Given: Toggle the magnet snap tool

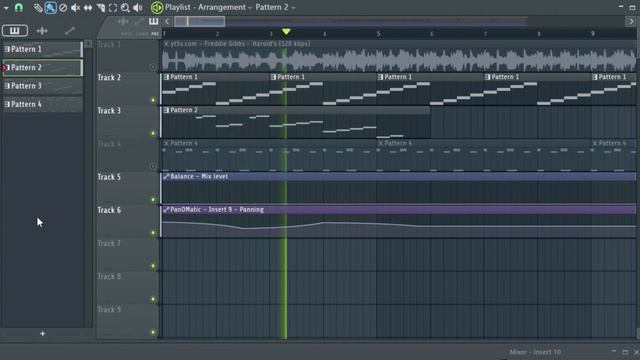Looking at the screenshot, I should [19, 7].
